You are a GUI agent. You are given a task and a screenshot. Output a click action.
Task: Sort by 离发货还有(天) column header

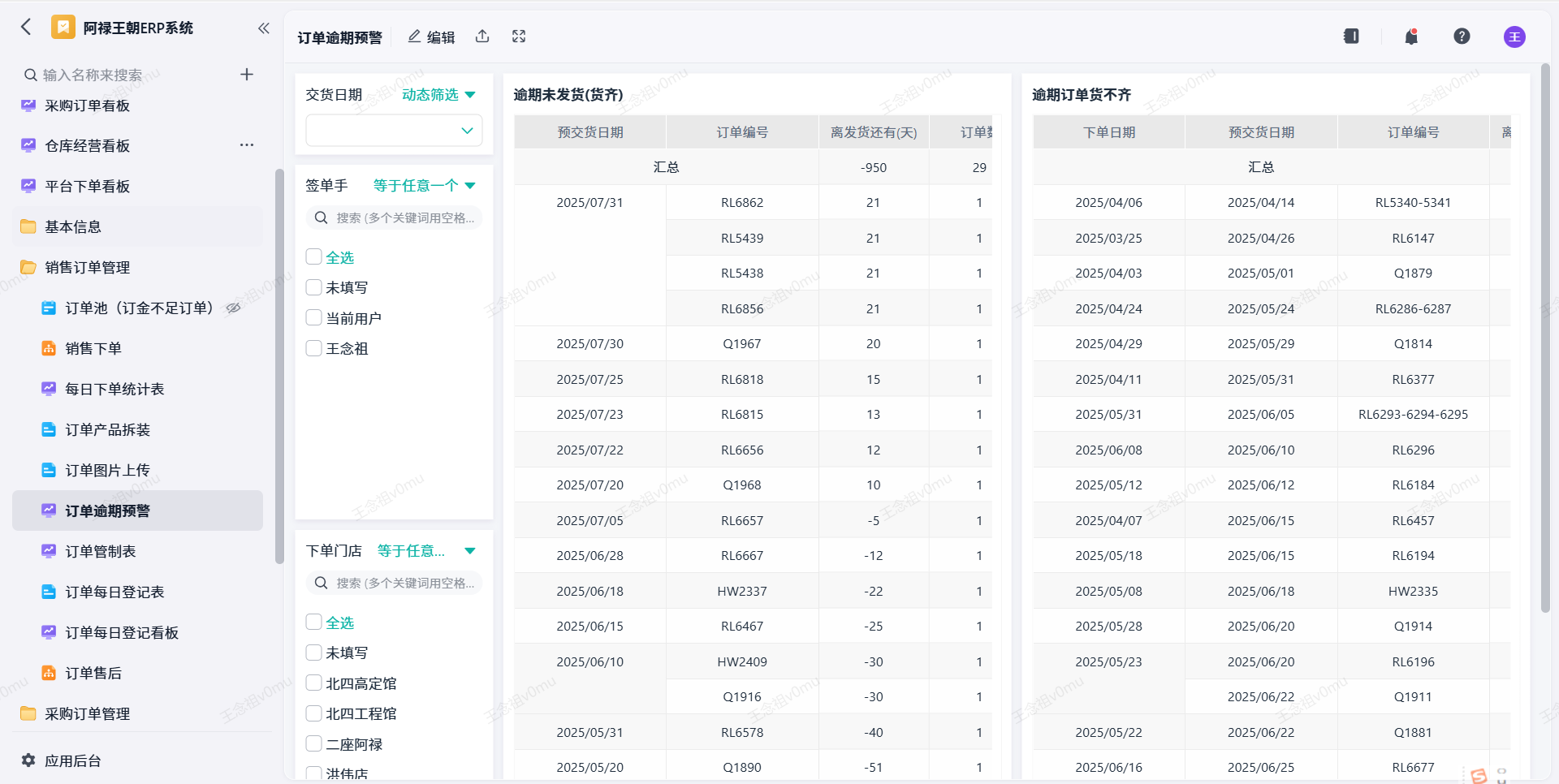click(x=874, y=132)
